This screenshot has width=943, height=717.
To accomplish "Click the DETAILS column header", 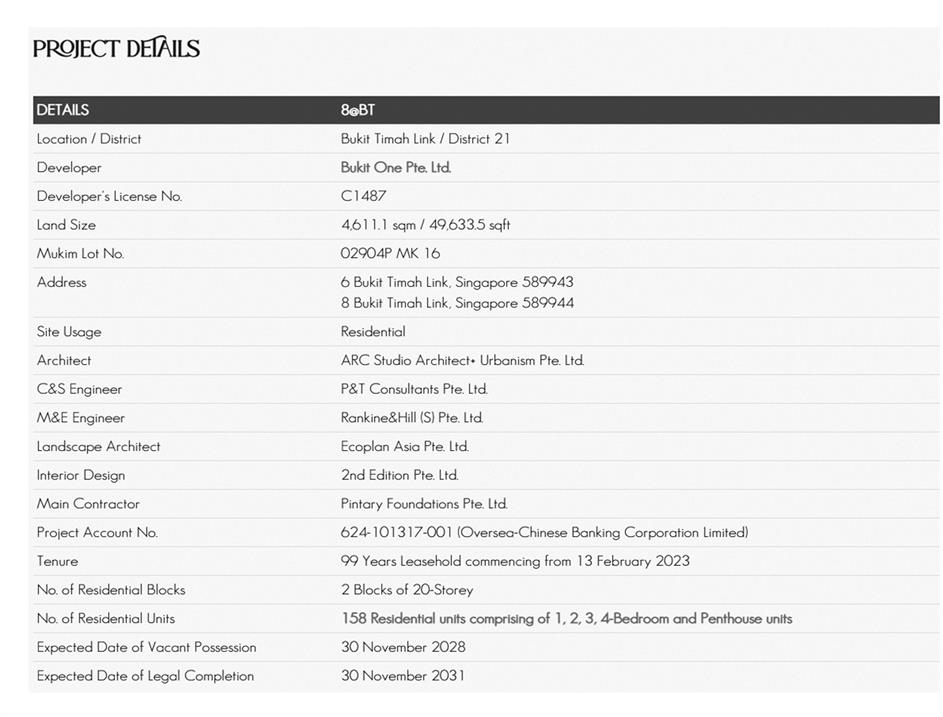I will pos(63,110).
